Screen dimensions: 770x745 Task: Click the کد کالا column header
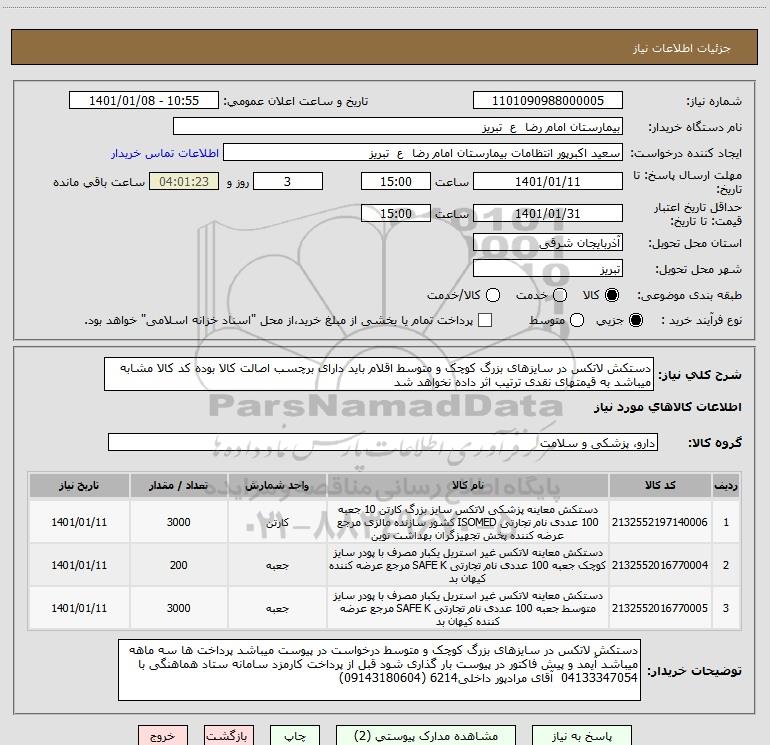pos(660,486)
